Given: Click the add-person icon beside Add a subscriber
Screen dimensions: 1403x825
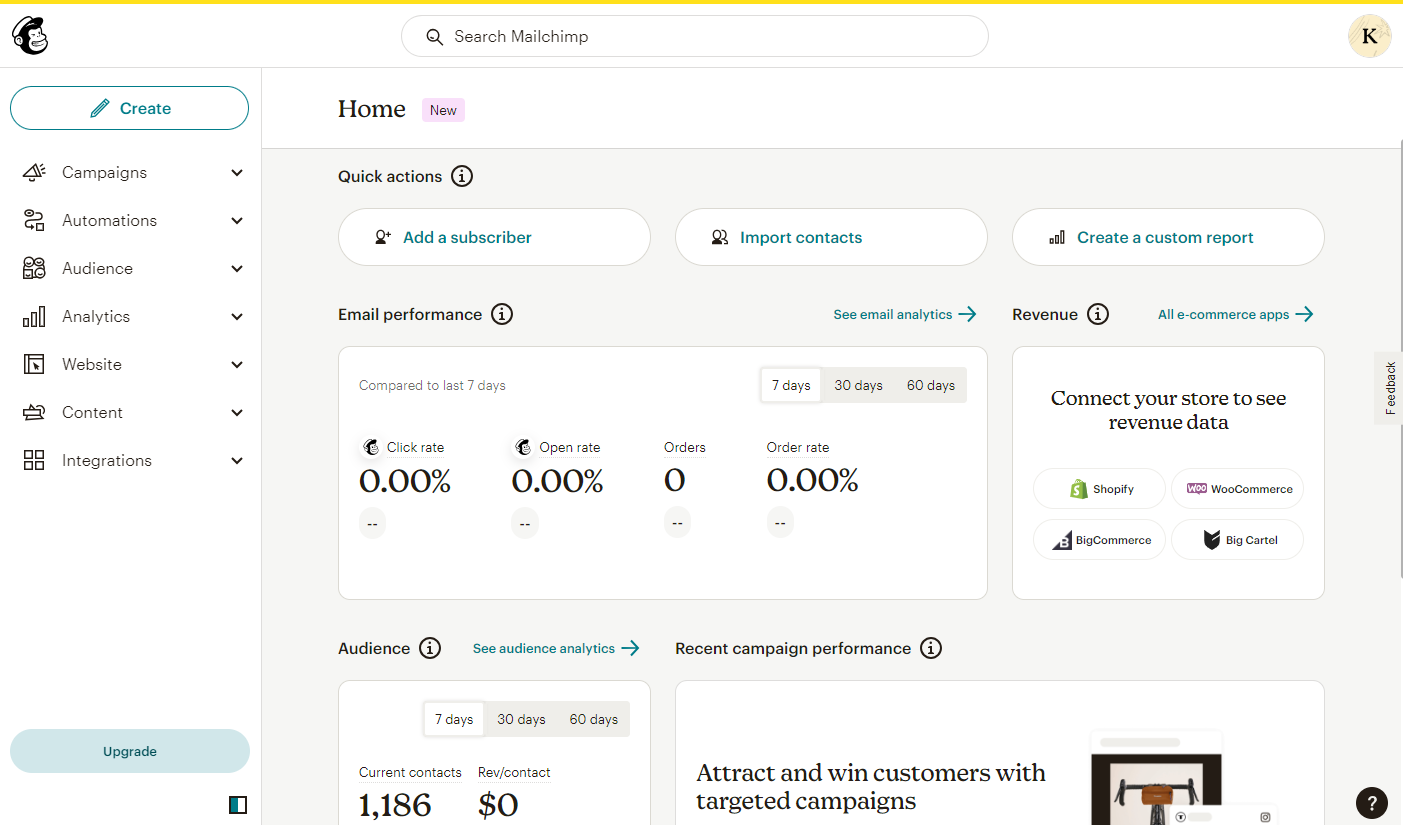Looking at the screenshot, I should (383, 238).
